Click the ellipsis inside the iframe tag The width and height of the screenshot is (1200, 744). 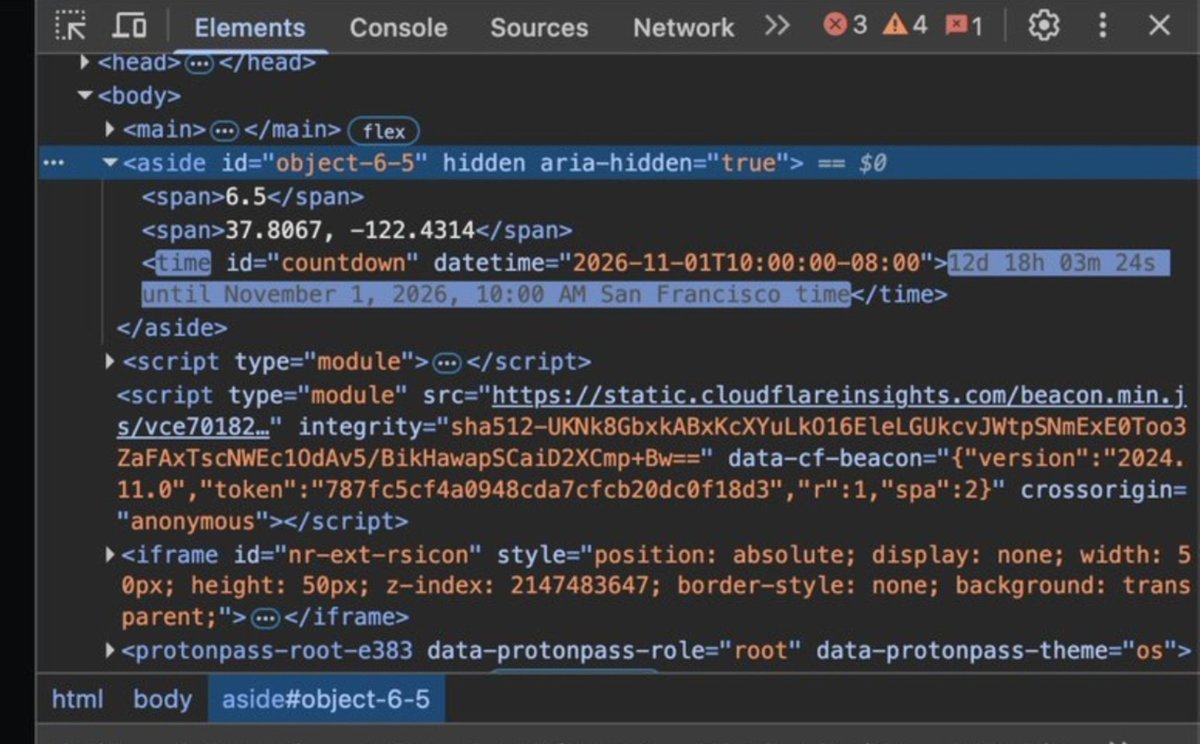[264, 618]
